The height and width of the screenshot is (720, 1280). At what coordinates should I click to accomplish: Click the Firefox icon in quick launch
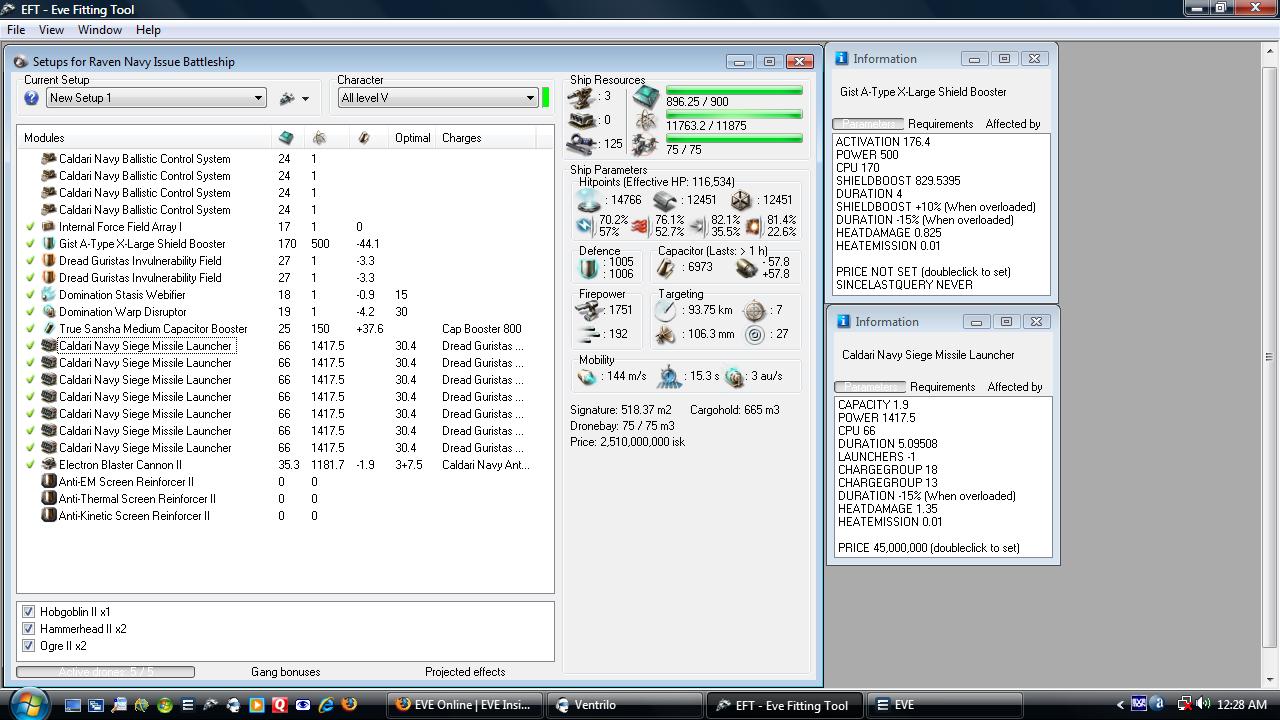349,705
